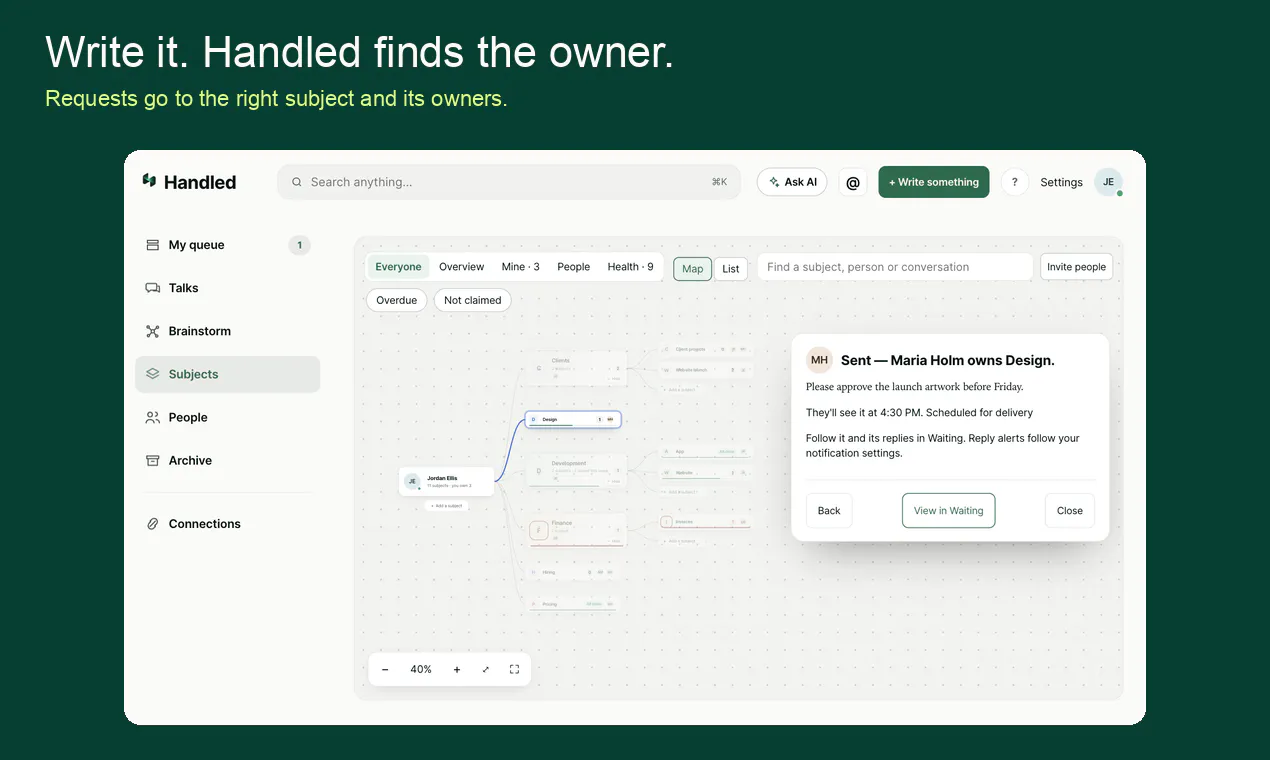Screen dimensions: 1270x760
Task: Select the Development node on the map
Action: (x=575, y=469)
